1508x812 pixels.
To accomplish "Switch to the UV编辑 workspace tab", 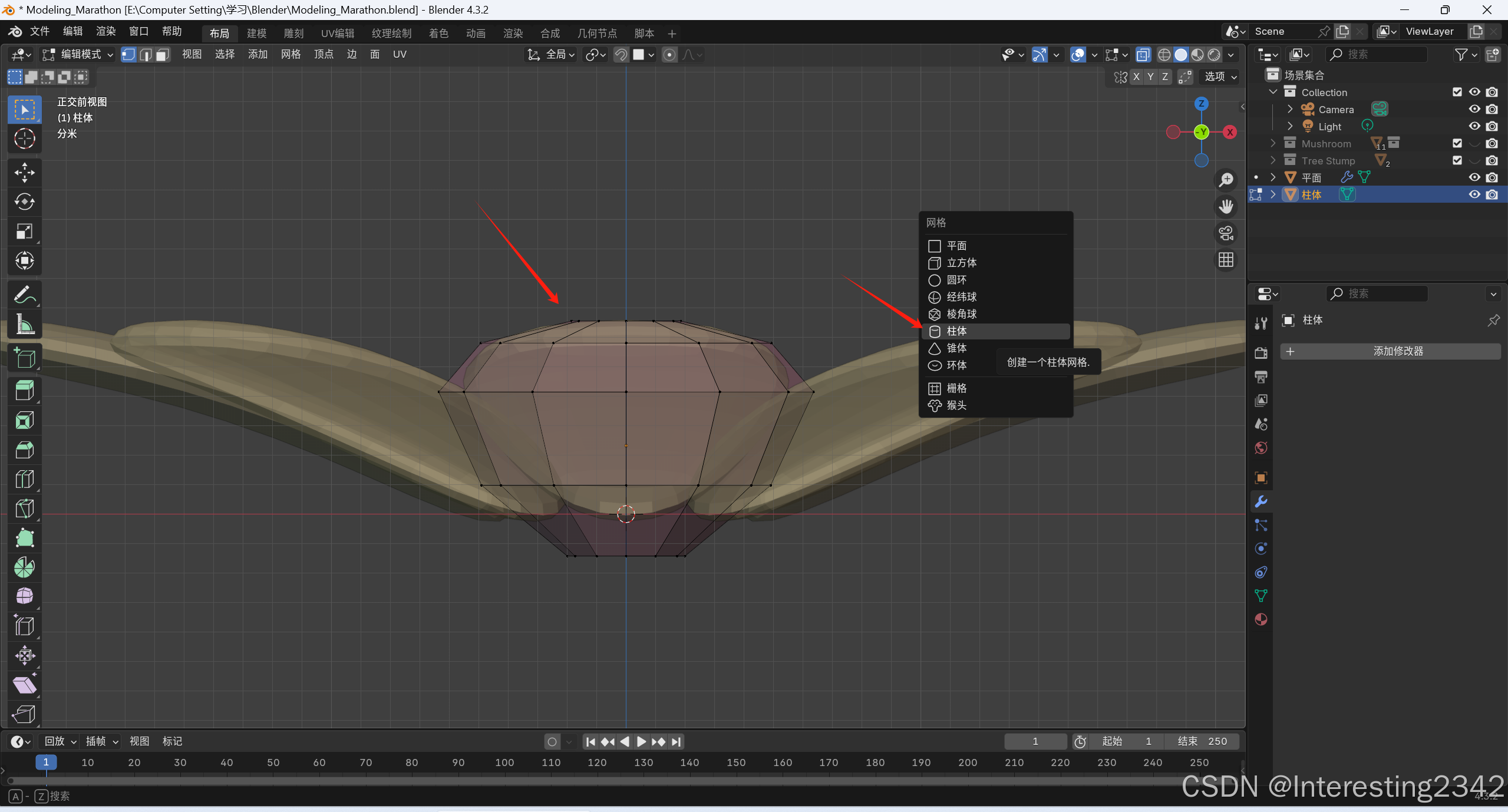I will pyautogui.click(x=338, y=34).
